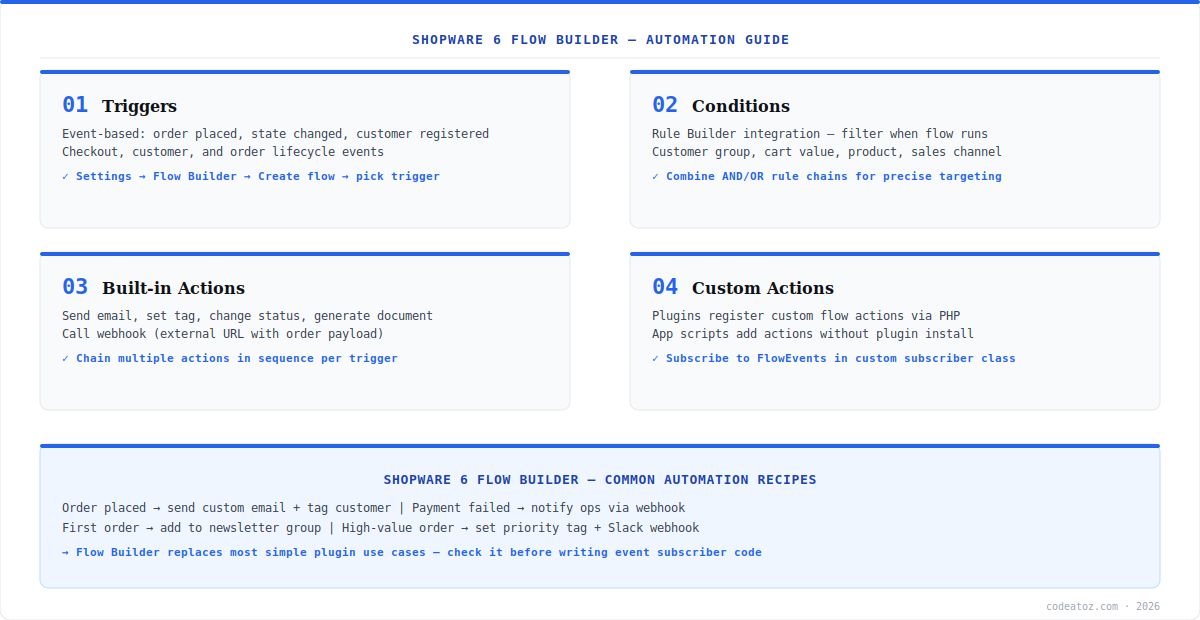
Task: Click the 'Triggers' card heading
Action: tap(139, 106)
